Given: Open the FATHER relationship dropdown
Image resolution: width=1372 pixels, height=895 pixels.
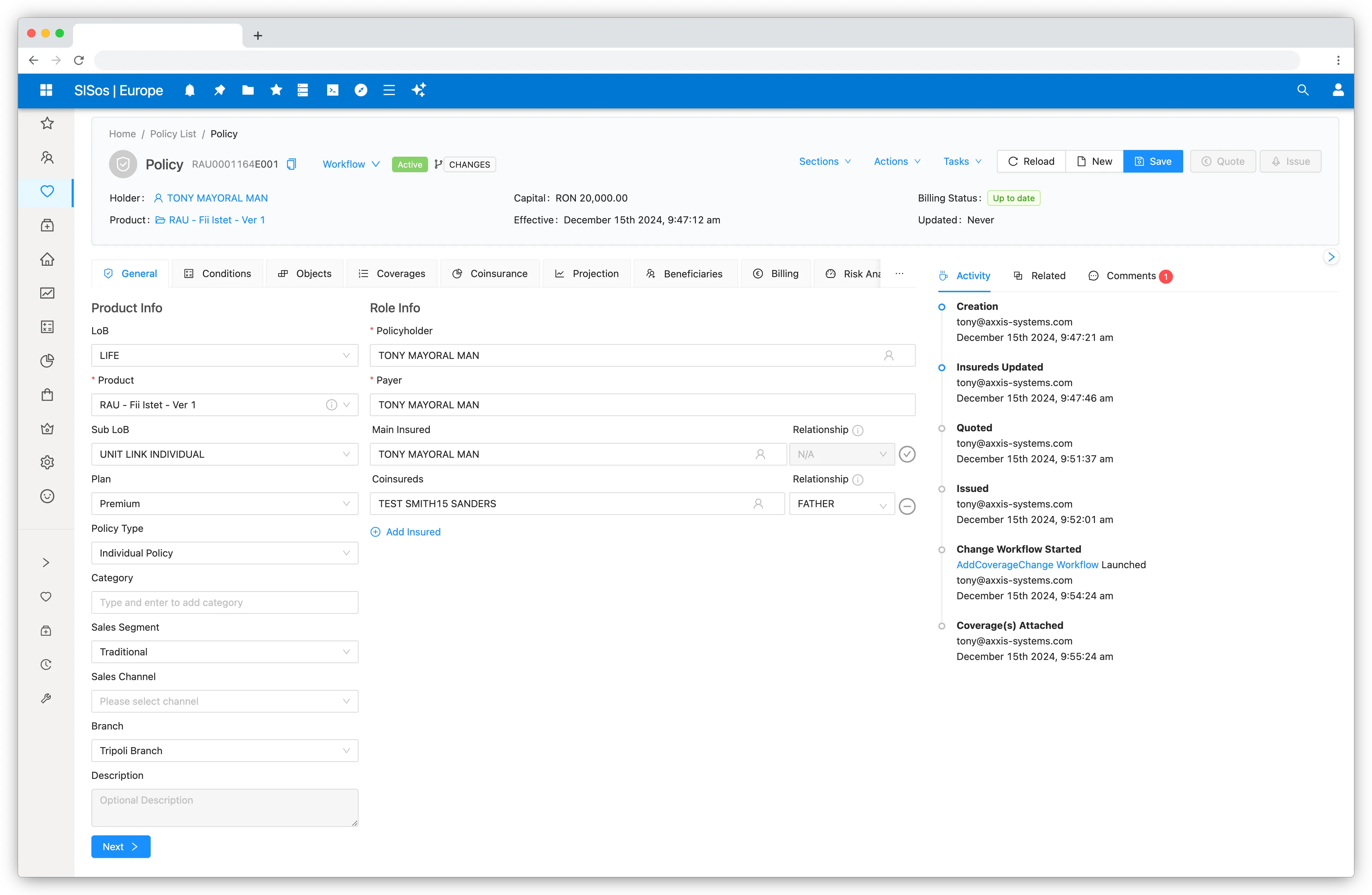Looking at the screenshot, I should click(x=842, y=503).
